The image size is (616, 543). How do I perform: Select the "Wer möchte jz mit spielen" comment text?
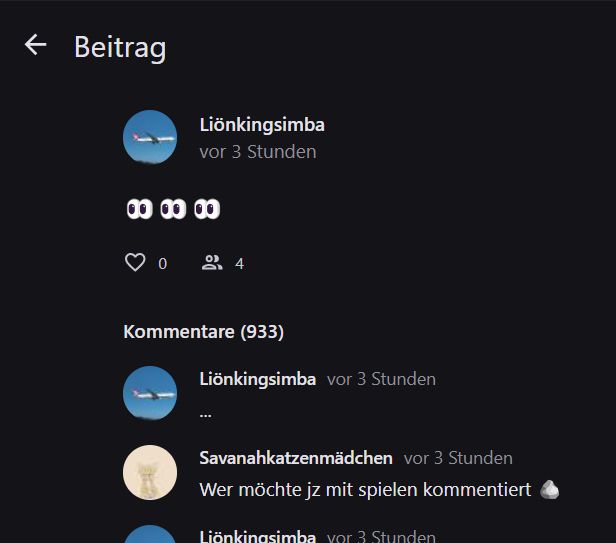365,490
